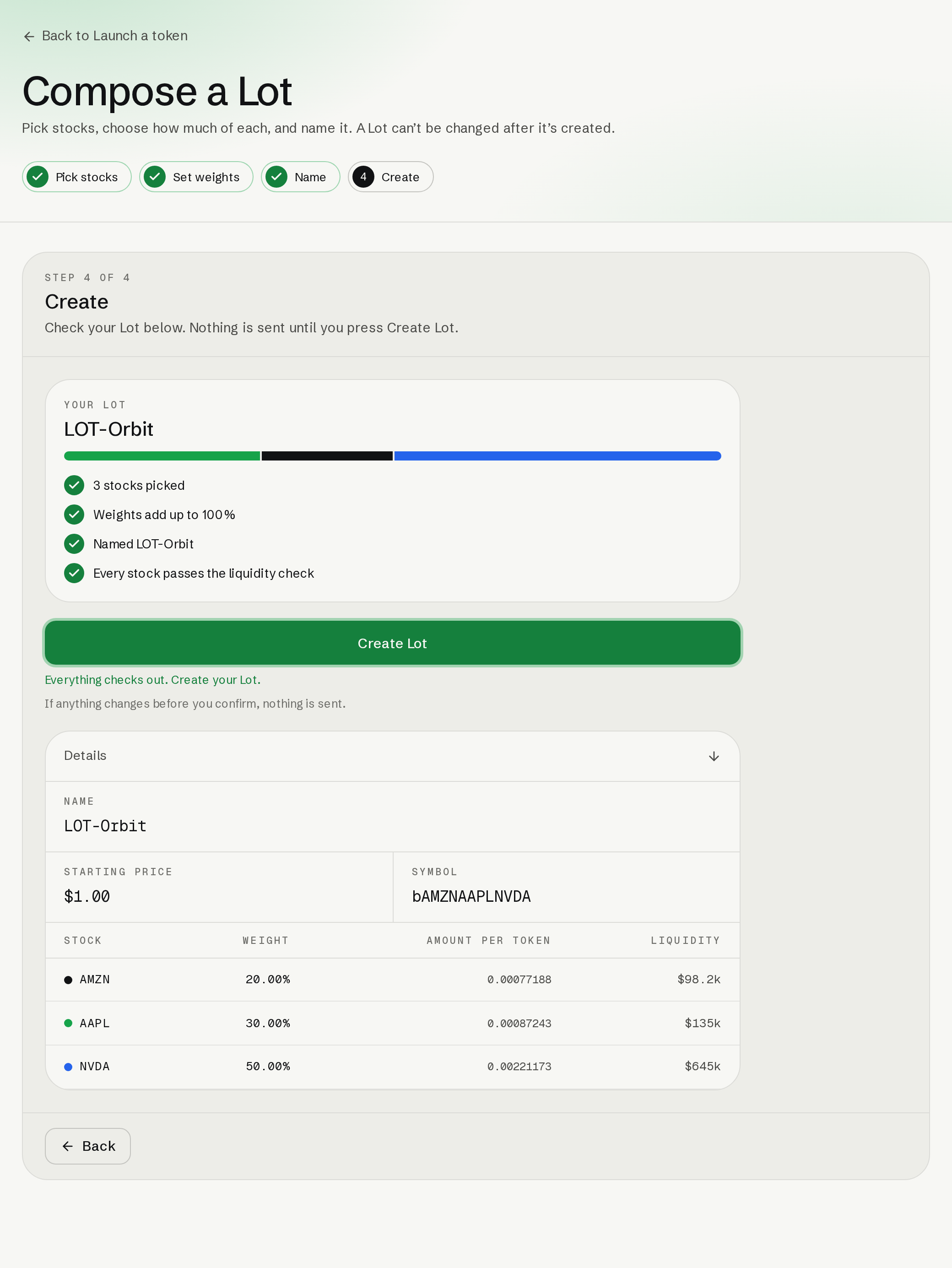
Task: Go to the Name step
Action: (x=300, y=177)
